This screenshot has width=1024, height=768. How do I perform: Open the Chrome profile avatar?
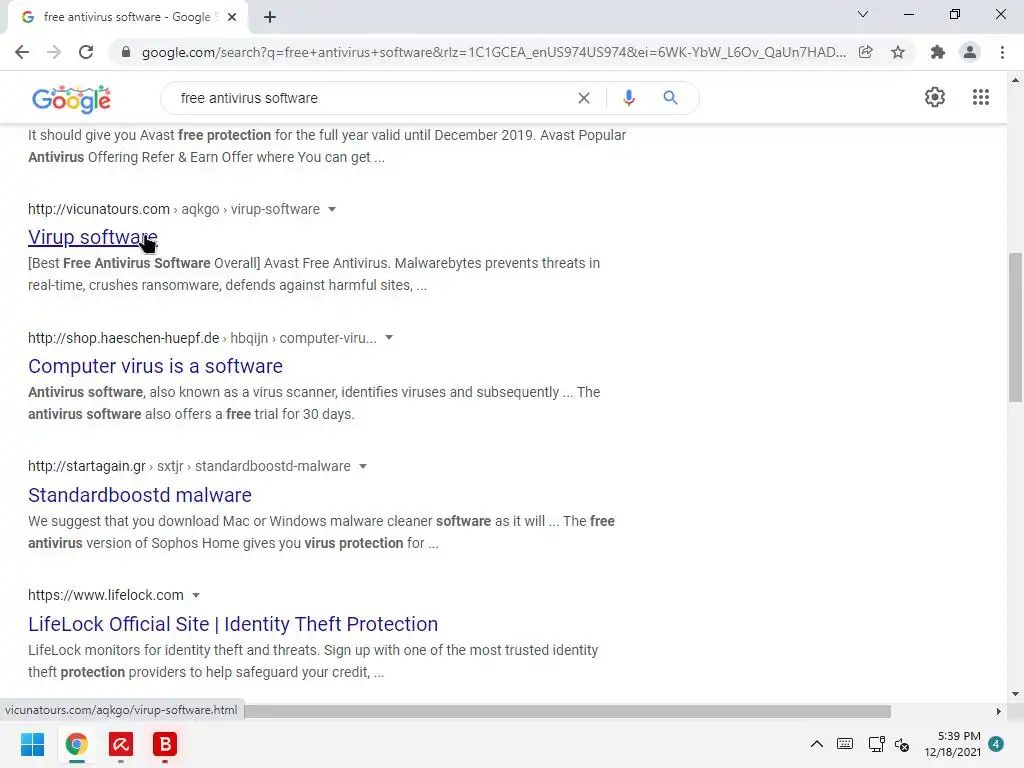pos(970,52)
